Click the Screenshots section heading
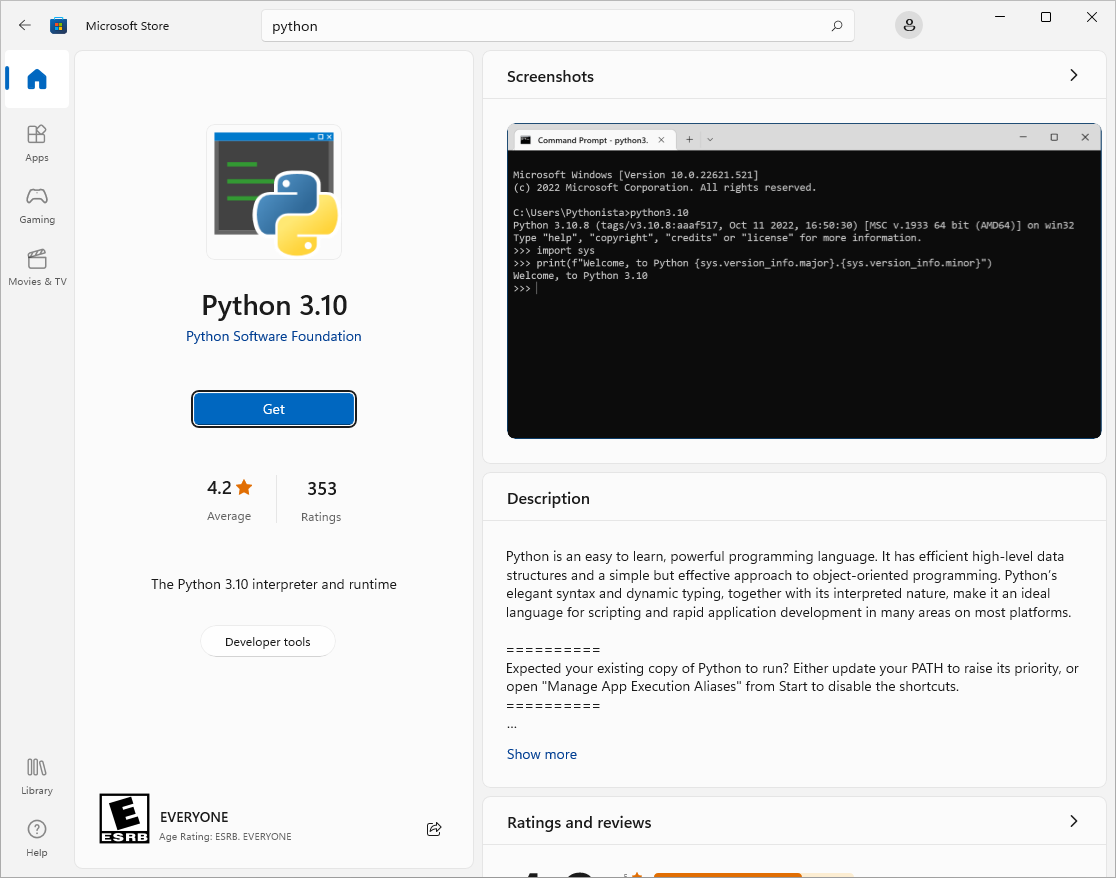 [550, 76]
